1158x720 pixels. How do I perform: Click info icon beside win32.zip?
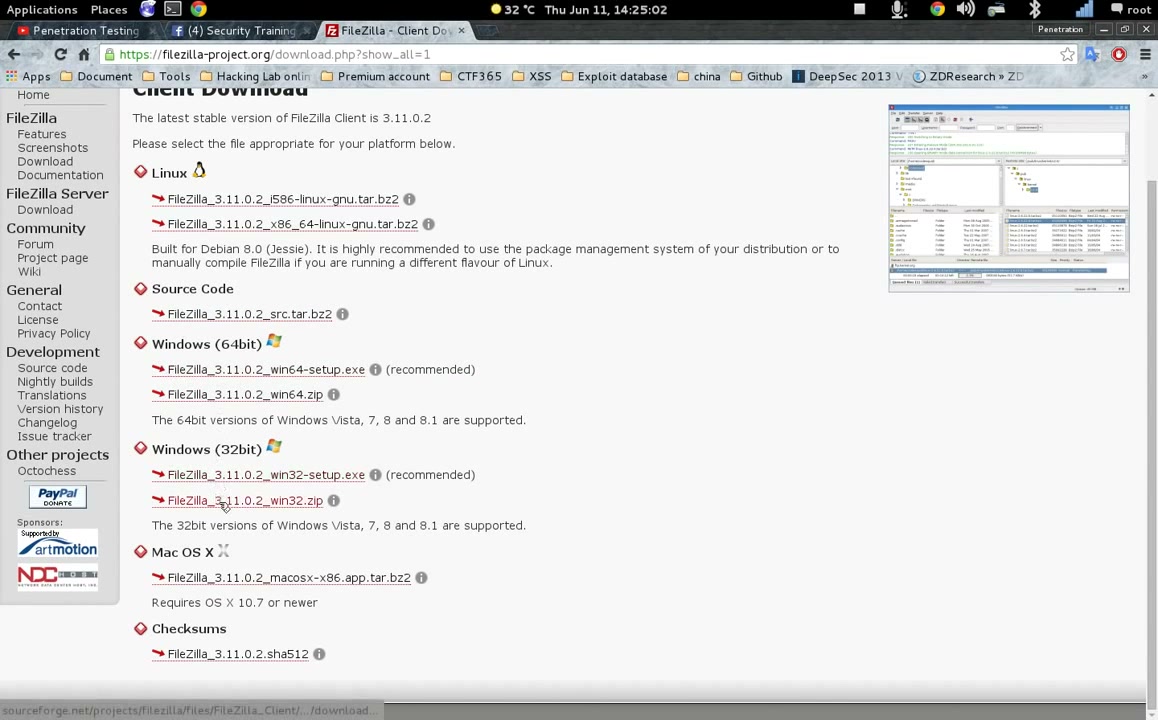[x=334, y=500]
